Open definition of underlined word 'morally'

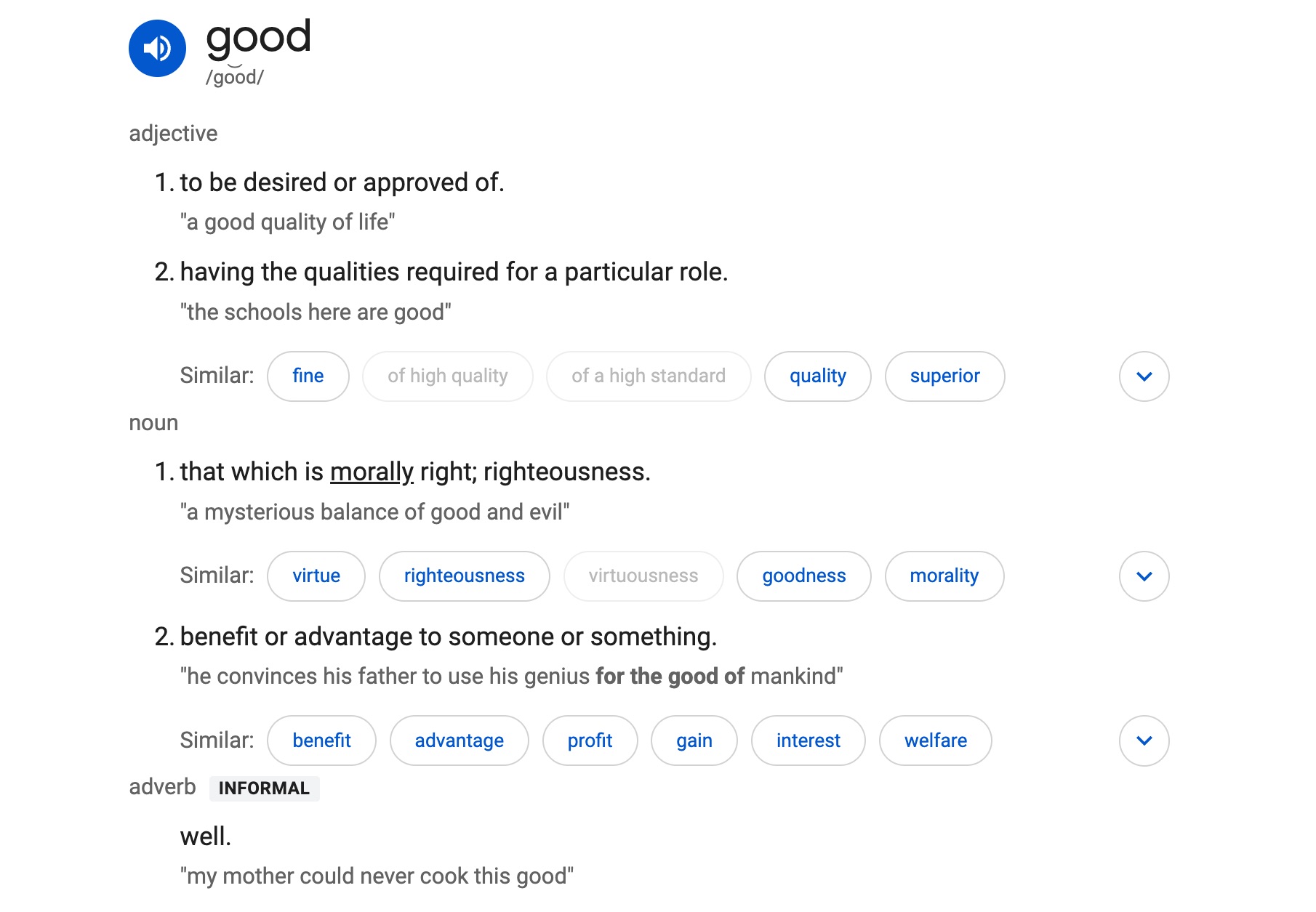pos(372,472)
